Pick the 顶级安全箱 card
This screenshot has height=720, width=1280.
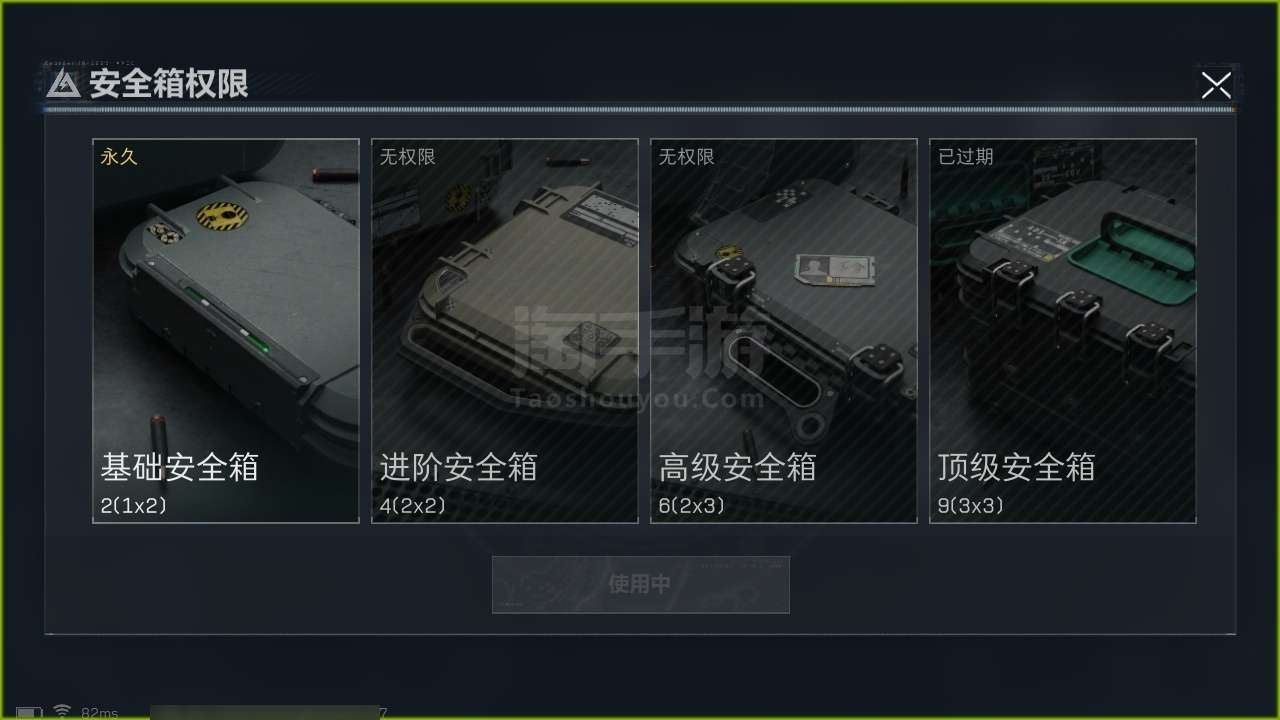coord(1063,330)
